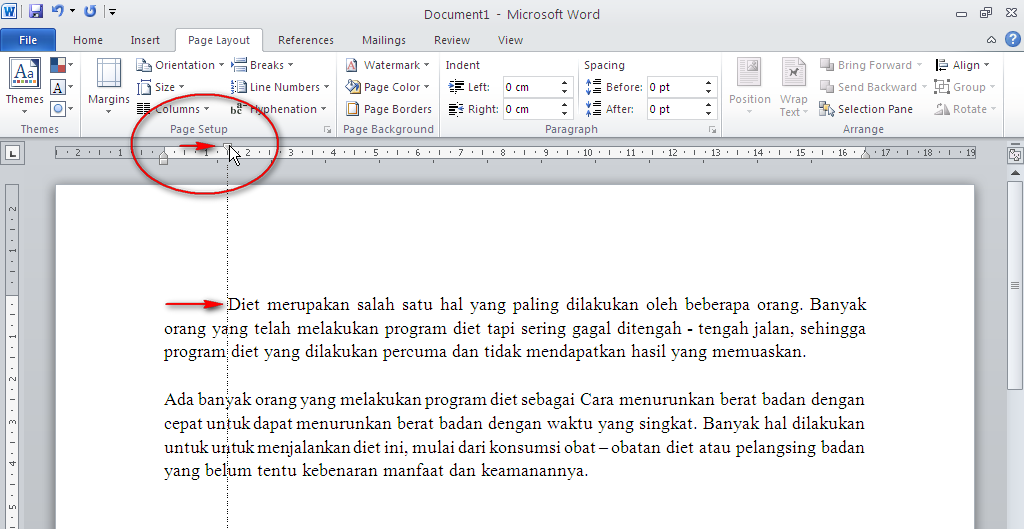The width and height of the screenshot is (1024, 529).
Task: Click the Undo icon
Action: point(57,12)
